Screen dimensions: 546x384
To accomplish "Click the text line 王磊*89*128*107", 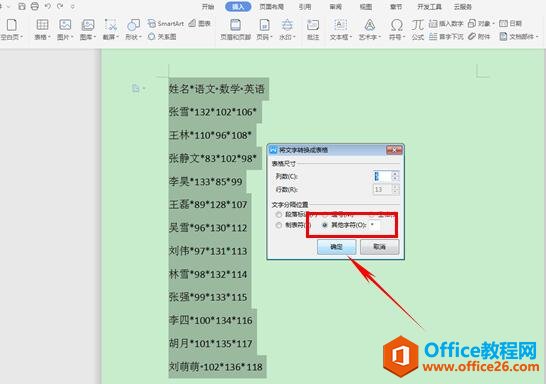I will tap(208, 204).
